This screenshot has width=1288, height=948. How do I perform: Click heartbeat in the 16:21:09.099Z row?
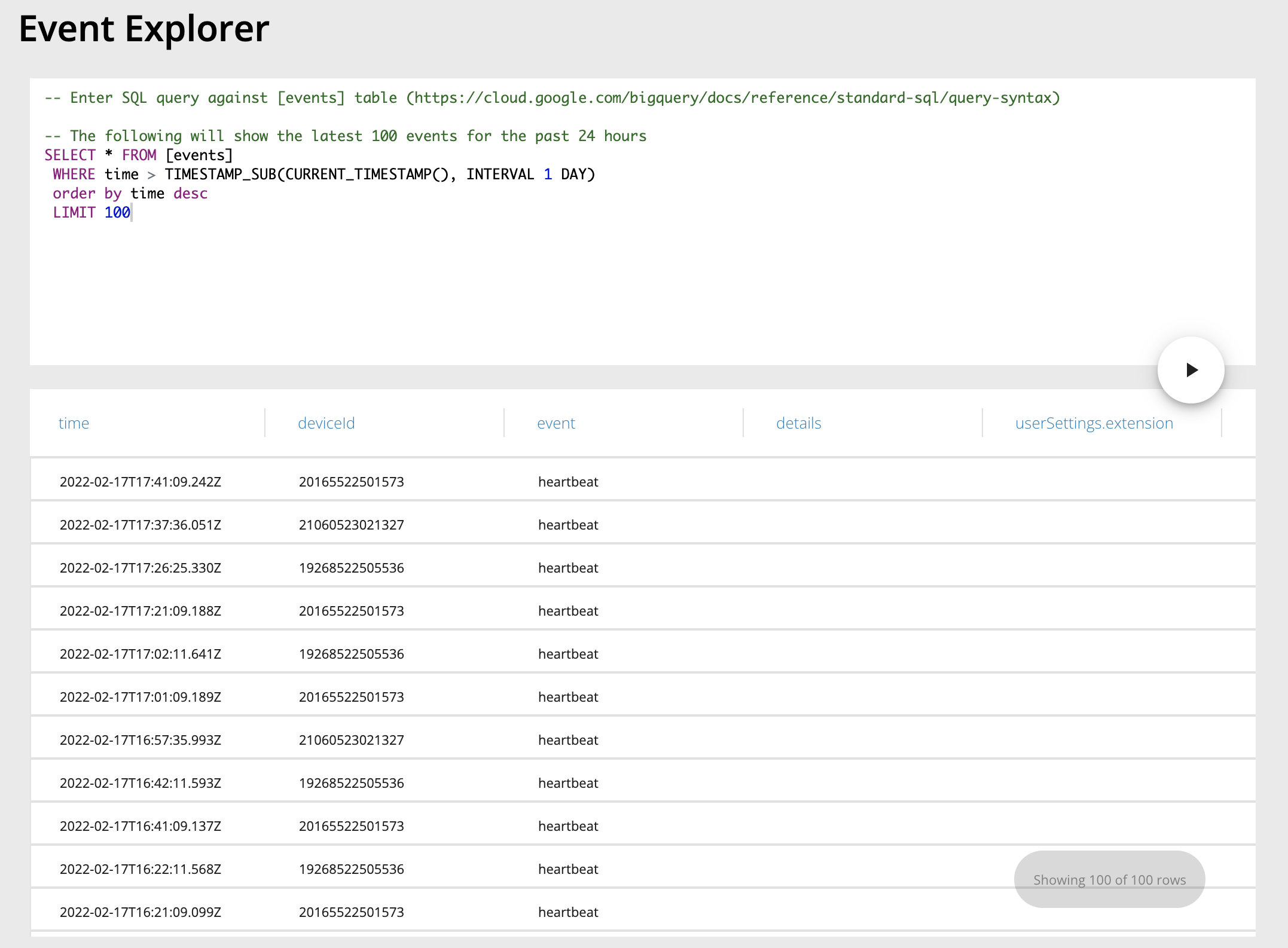pos(568,912)
